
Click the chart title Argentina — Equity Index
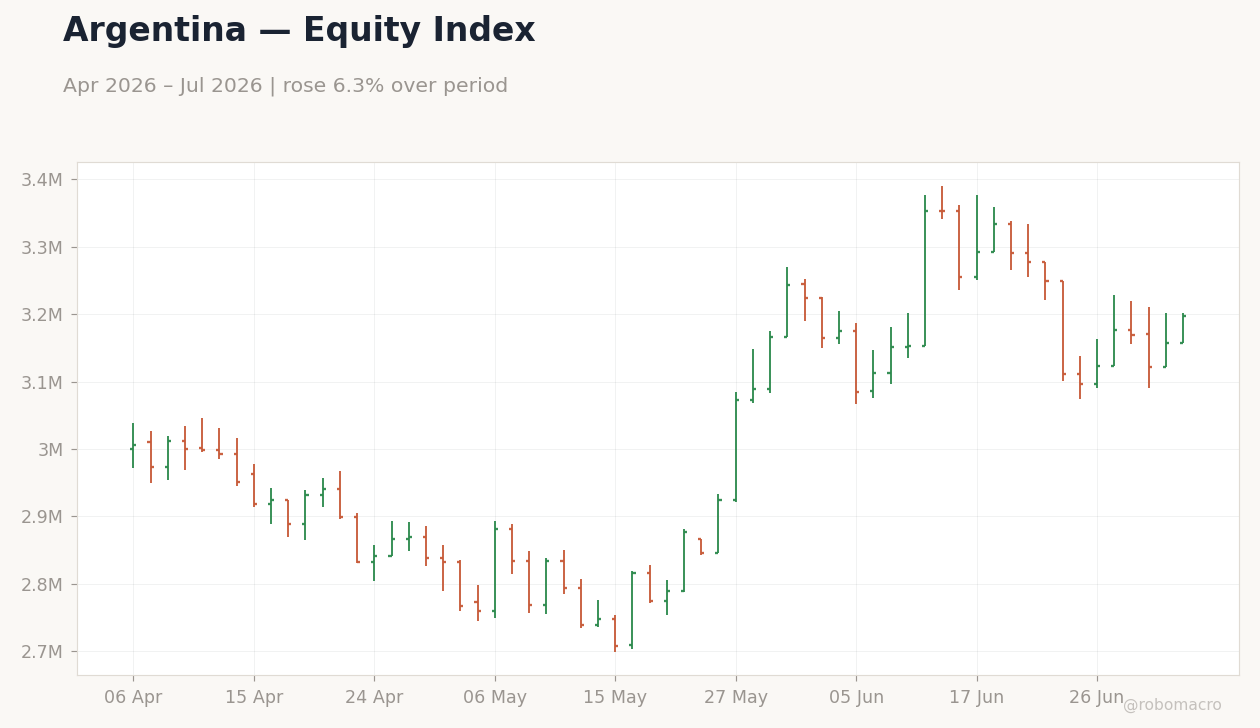299,31
